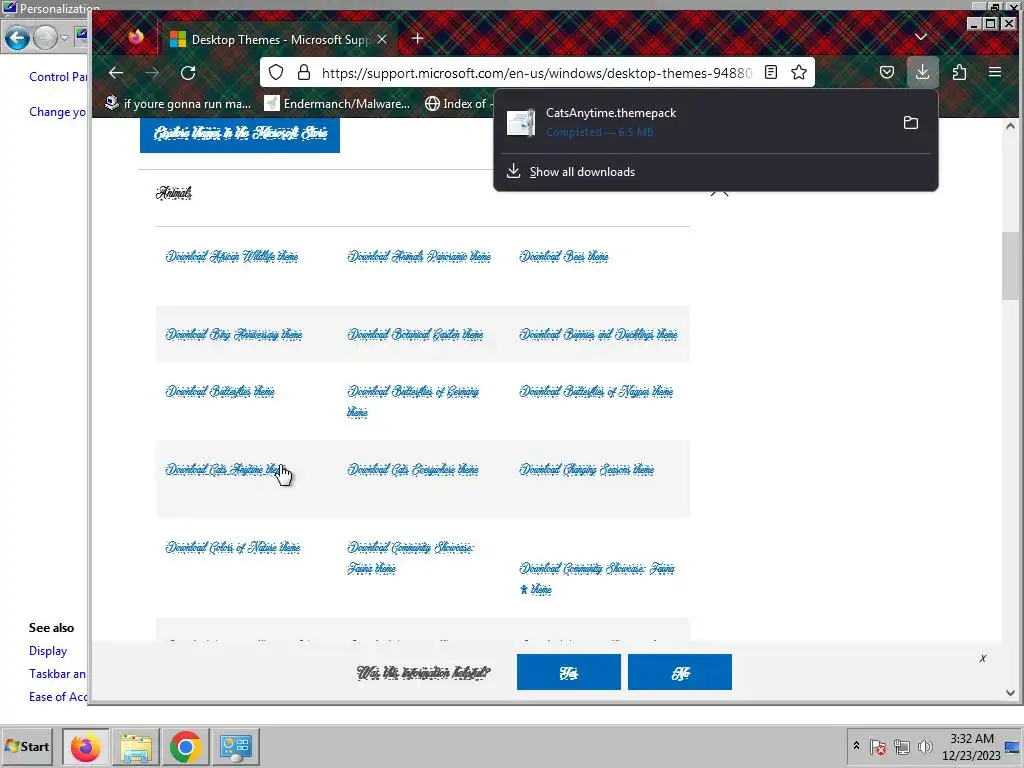Download Botanical Garden theme
1024x768 pixels.
[x=415, y=334]
